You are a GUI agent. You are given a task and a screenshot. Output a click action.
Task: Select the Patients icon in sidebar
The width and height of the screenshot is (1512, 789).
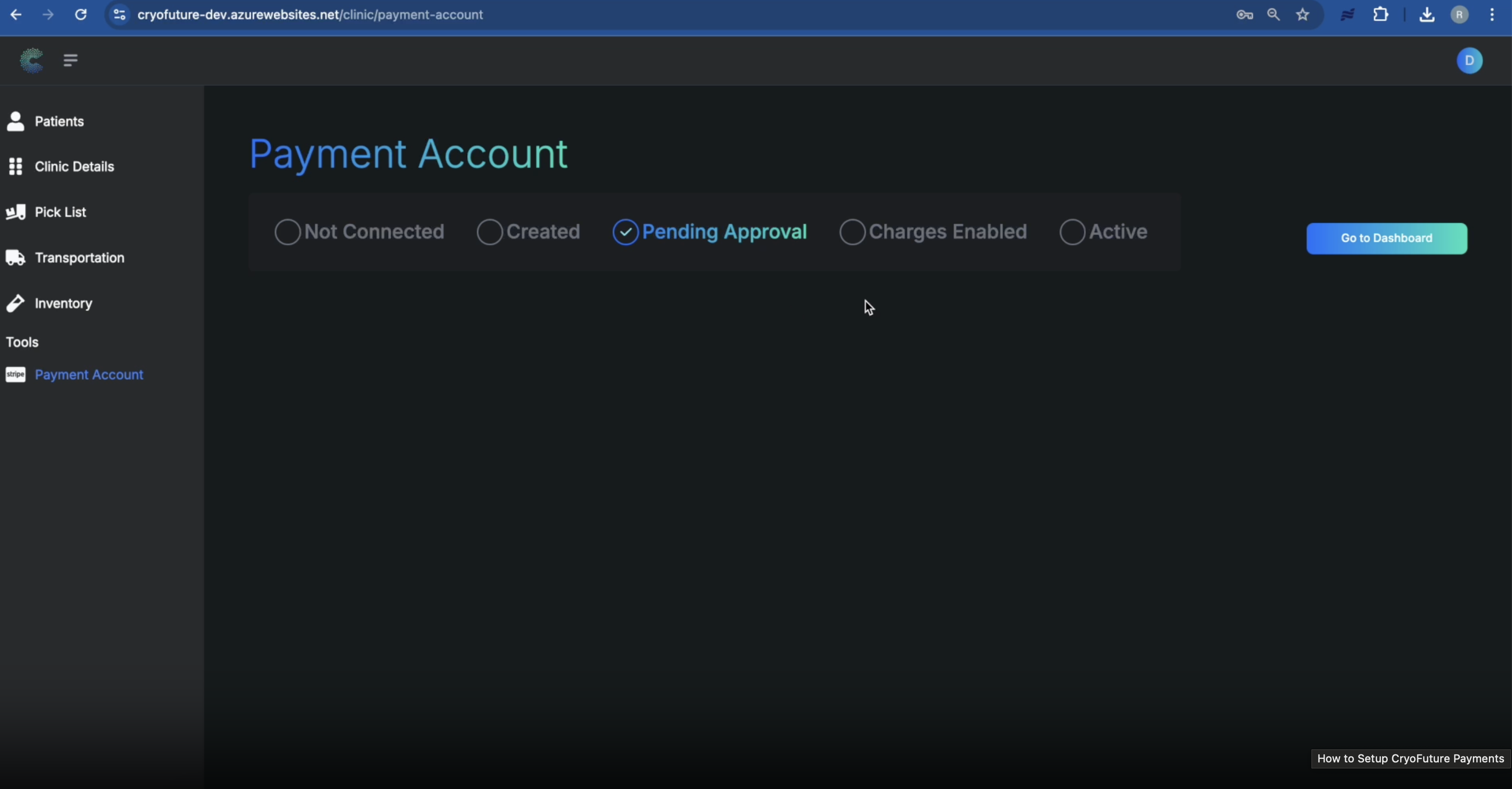pyautogui.click(x=16, y=121)
